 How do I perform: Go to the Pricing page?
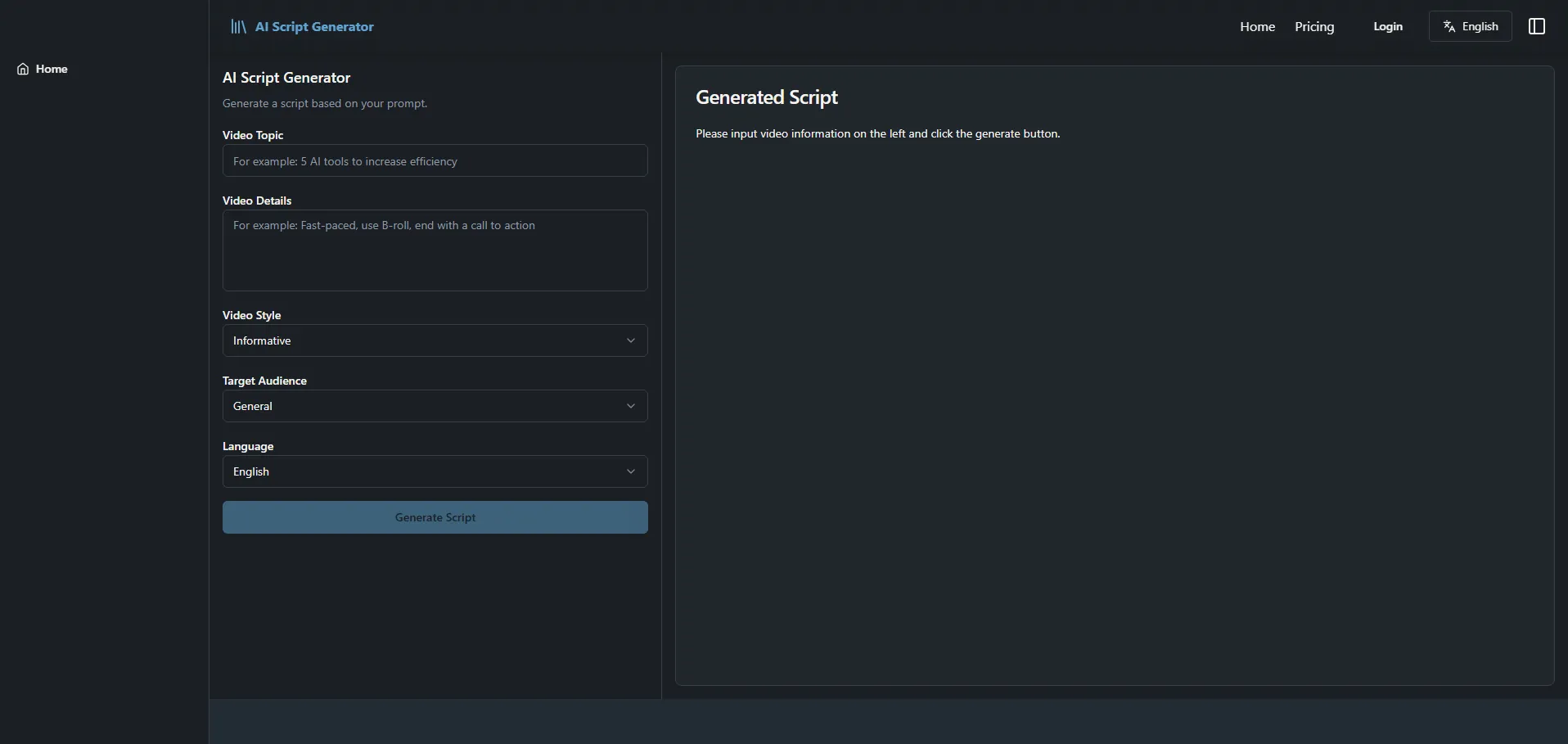[1313, 27]
